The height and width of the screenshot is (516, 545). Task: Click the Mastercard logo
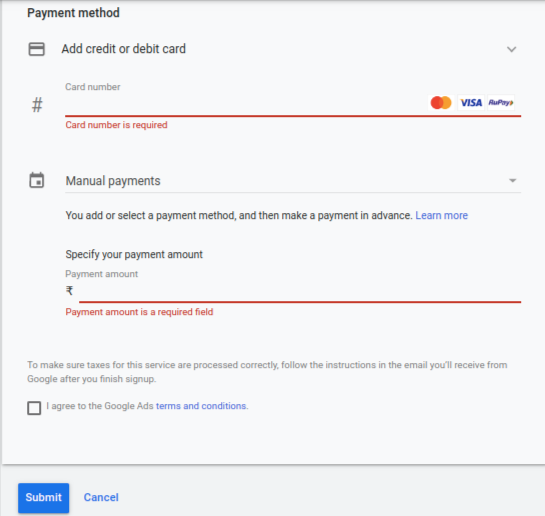(x=441, y=103)
